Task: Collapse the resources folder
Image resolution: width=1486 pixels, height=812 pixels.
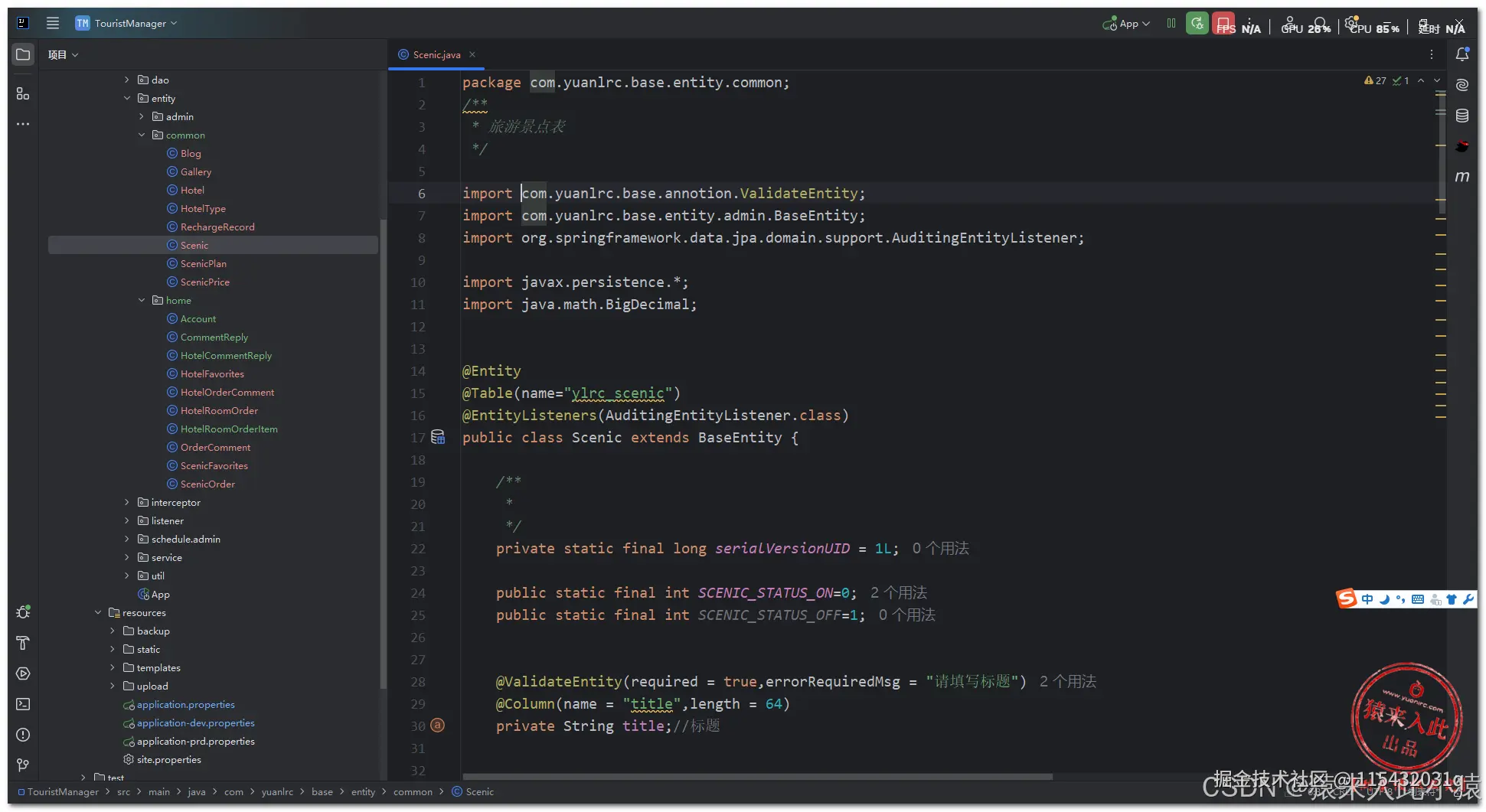Action: [98, 612]
